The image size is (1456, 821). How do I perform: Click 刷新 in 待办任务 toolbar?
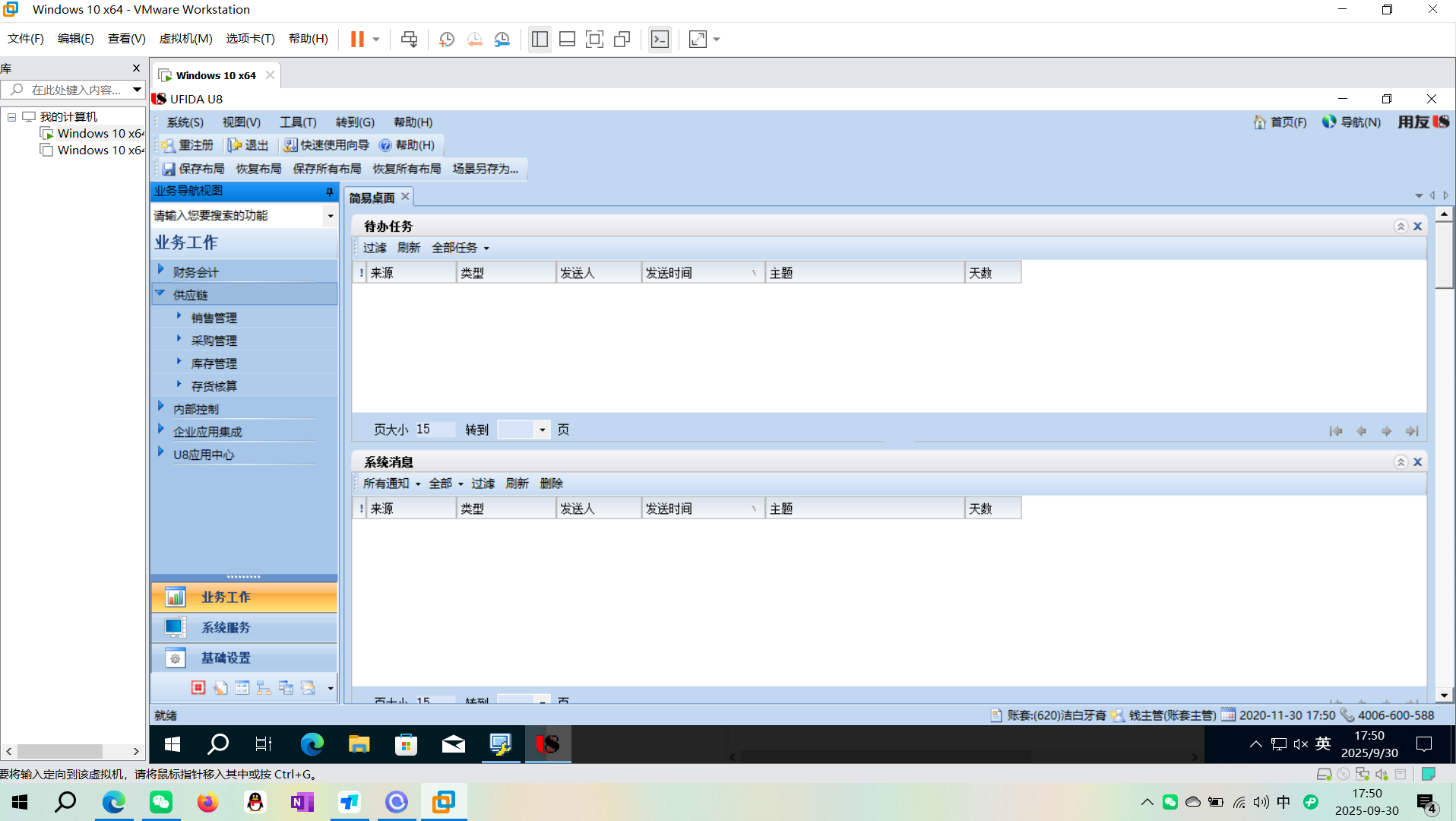[409, 249]
